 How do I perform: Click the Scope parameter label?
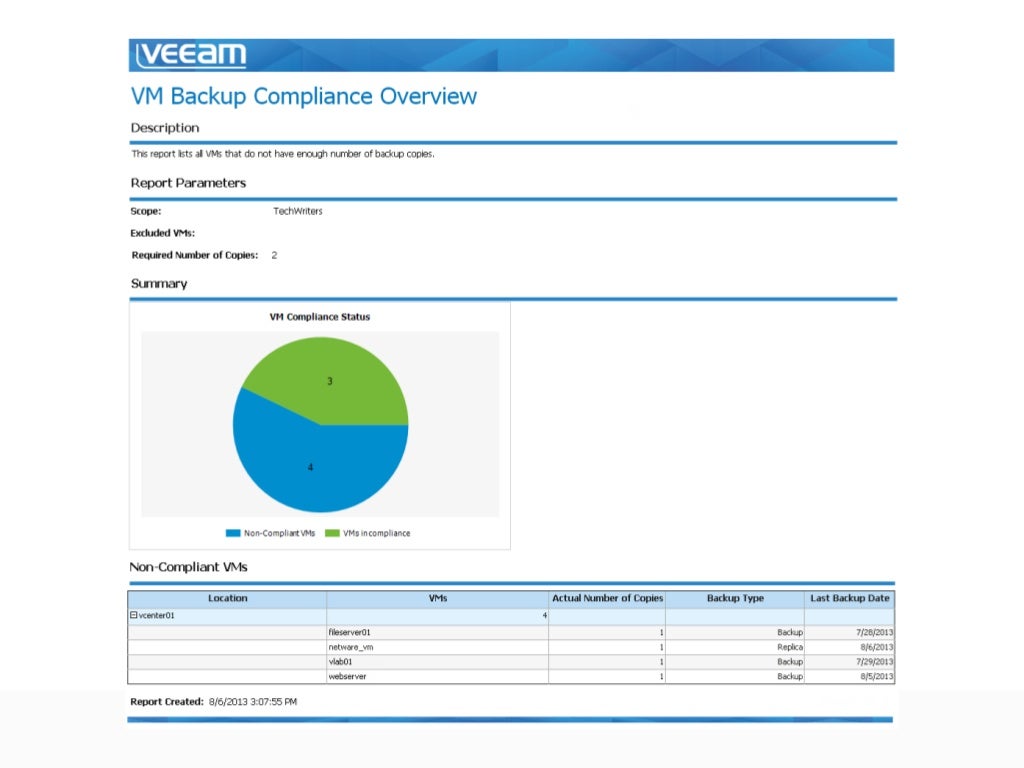tap(146, 211)
